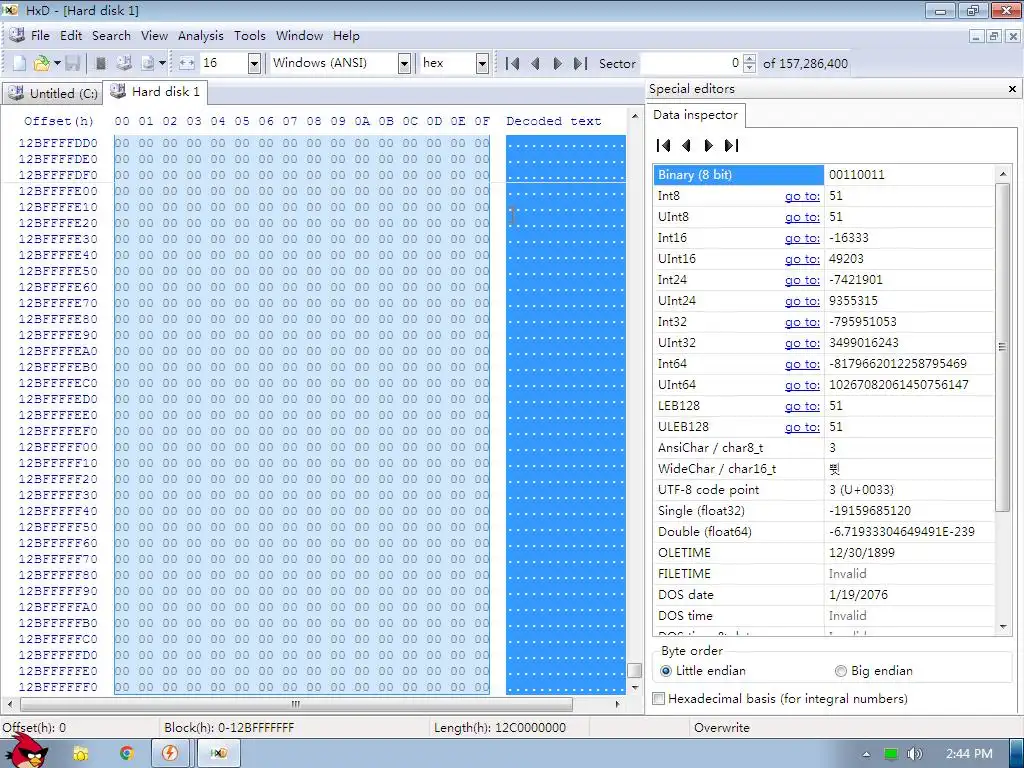Click the Save disk icon

[x=72, y=63]
